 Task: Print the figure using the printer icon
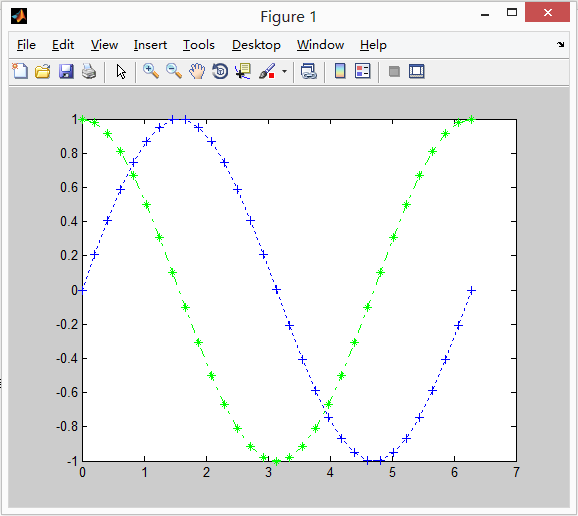point(89,71)
